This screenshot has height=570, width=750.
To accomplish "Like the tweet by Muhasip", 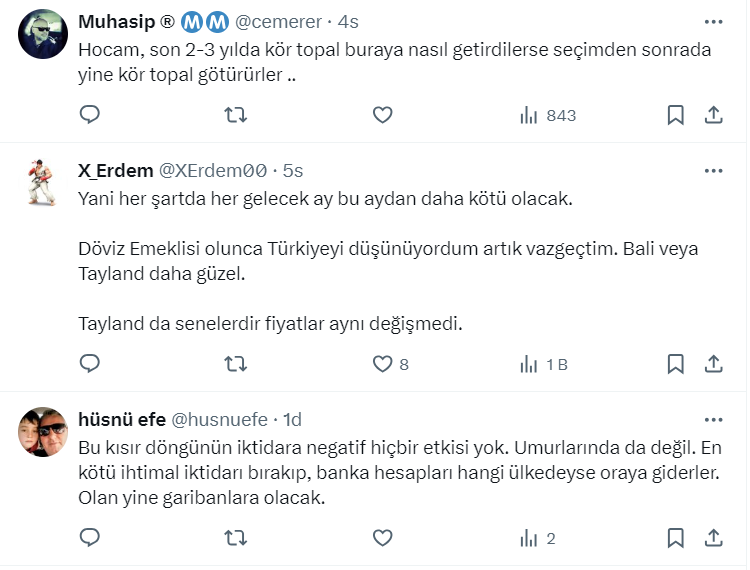I will (382, 115).
